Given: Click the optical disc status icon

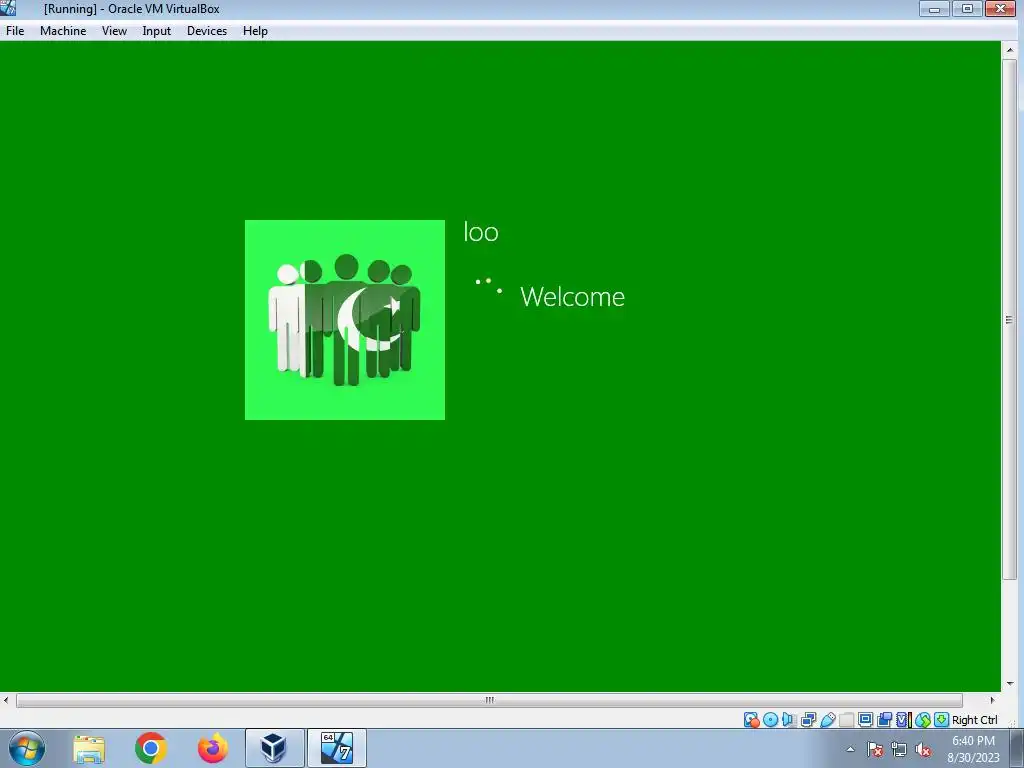Looking at the screenshot, I should tap(771, 720).
